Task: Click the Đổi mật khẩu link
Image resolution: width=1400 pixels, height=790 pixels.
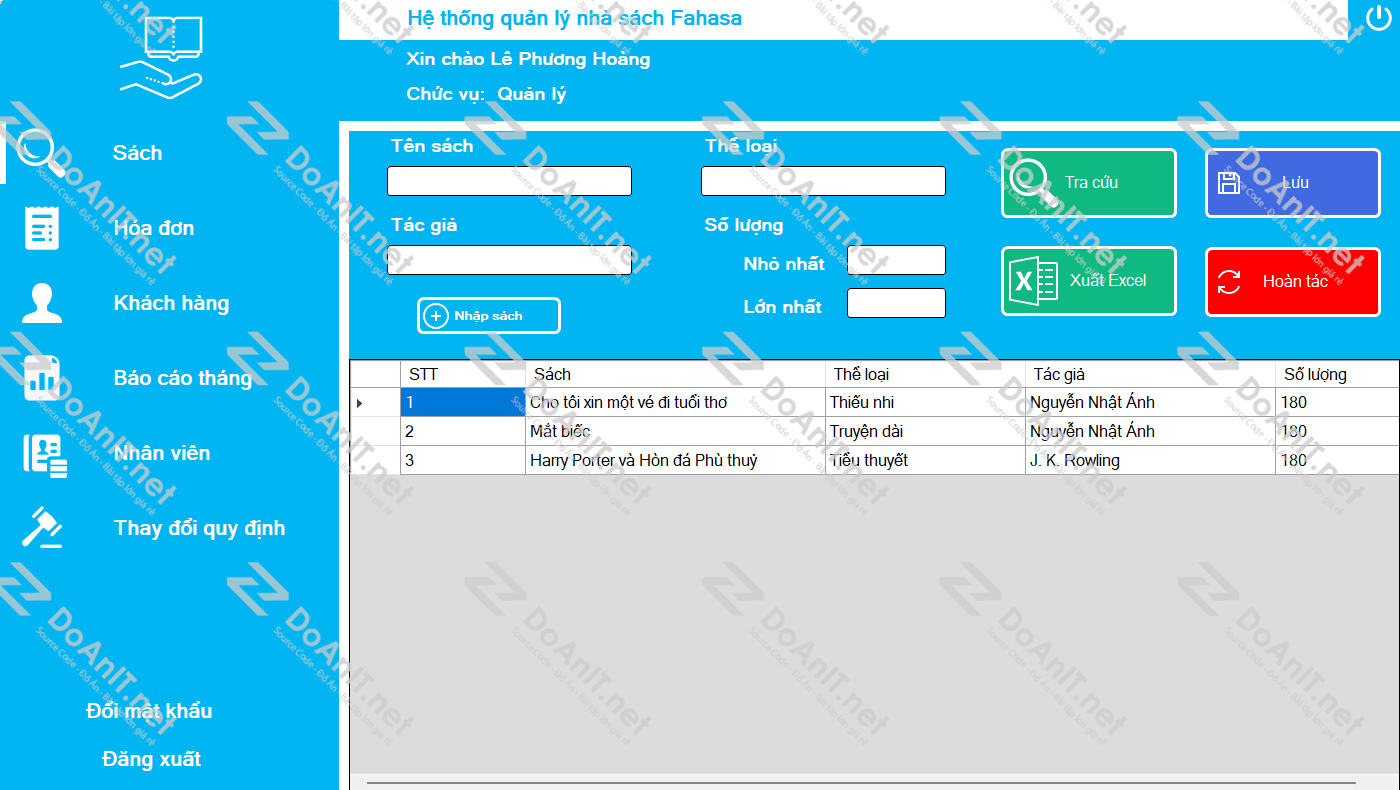Action: click(150, 711)
